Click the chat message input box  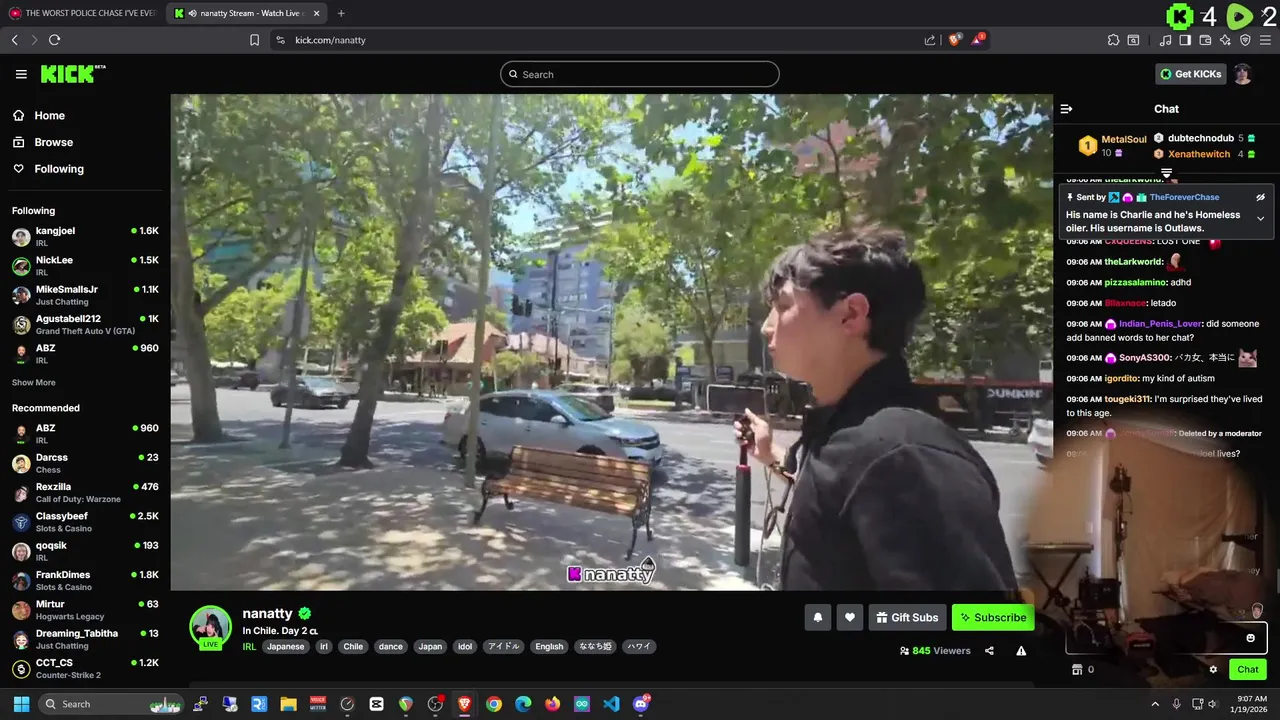(x=1166, y=638)
